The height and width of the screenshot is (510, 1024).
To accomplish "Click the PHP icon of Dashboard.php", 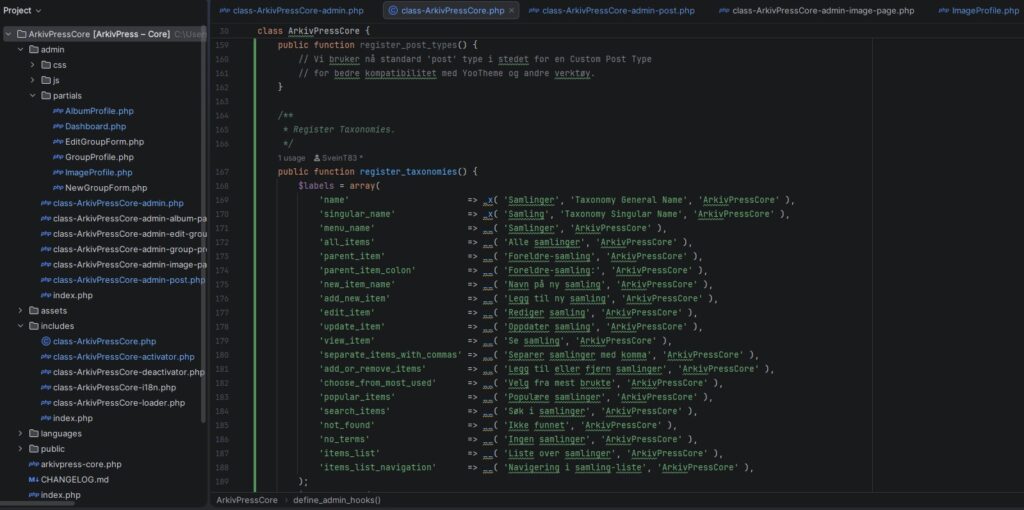I will click(x=58, y=127).
